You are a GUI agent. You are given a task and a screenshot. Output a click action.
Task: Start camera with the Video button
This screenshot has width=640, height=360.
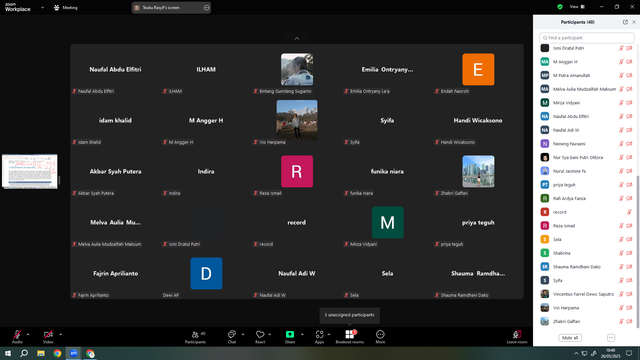[48, 337]
